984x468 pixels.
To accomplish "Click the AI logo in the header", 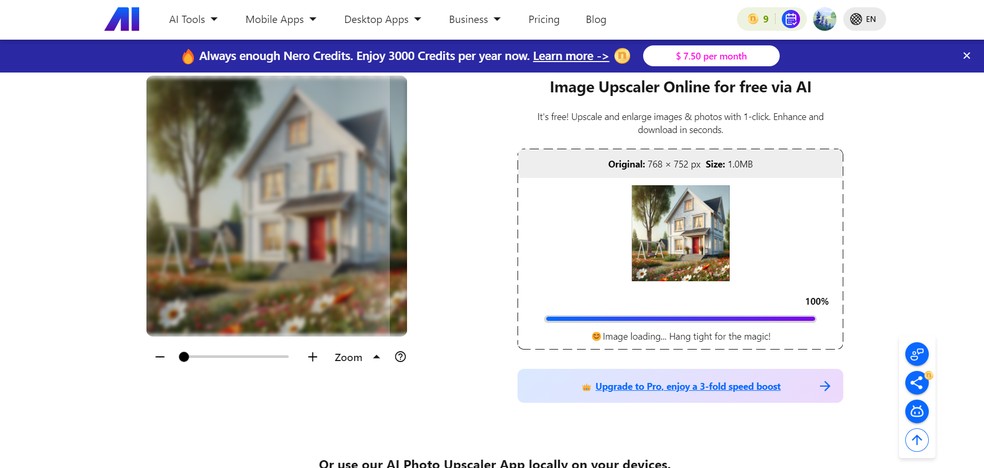I will [x=122, y=19].
